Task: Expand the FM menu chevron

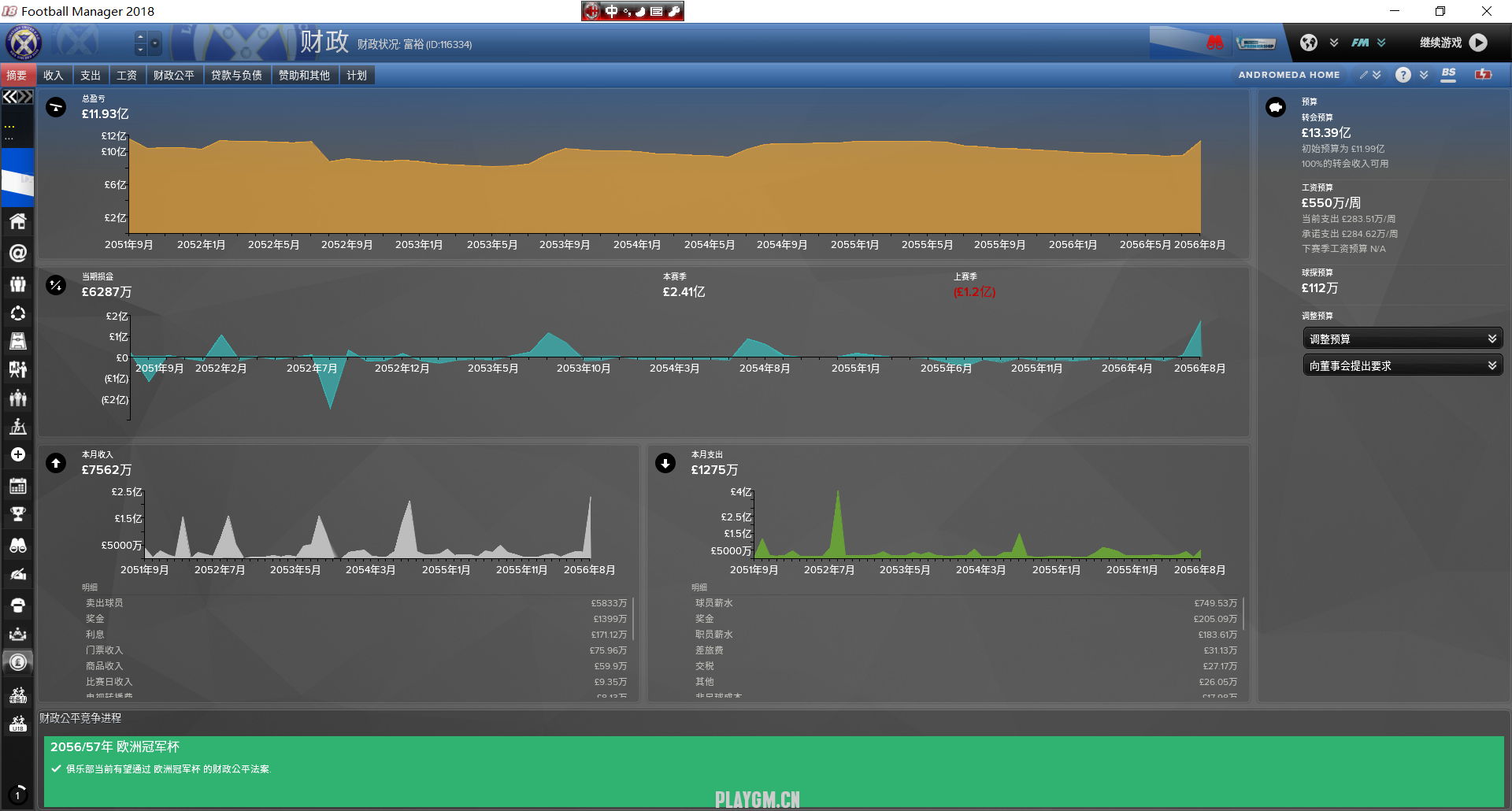Action: [x=1381, y=43]
